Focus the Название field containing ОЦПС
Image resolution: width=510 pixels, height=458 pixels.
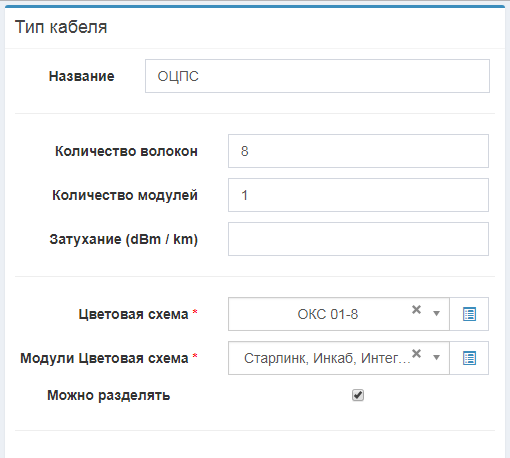(317, 76)
